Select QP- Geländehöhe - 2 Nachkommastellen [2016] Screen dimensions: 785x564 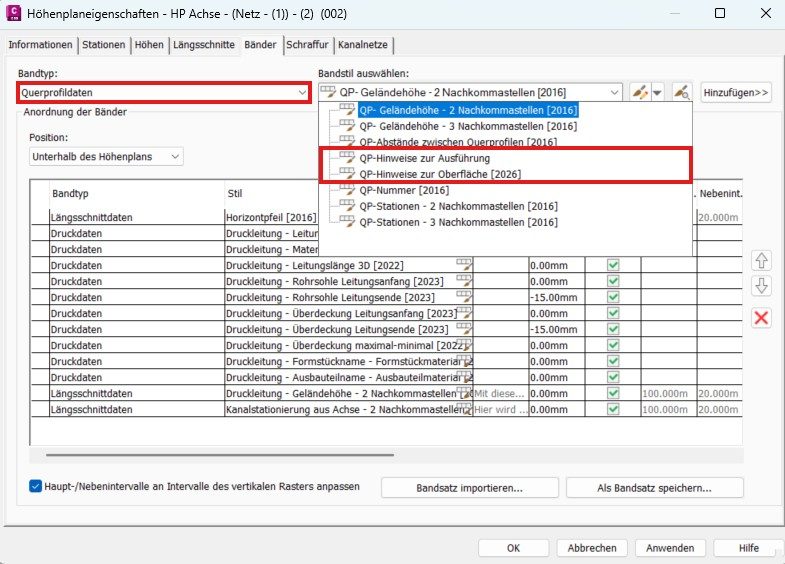coord(468,110)
